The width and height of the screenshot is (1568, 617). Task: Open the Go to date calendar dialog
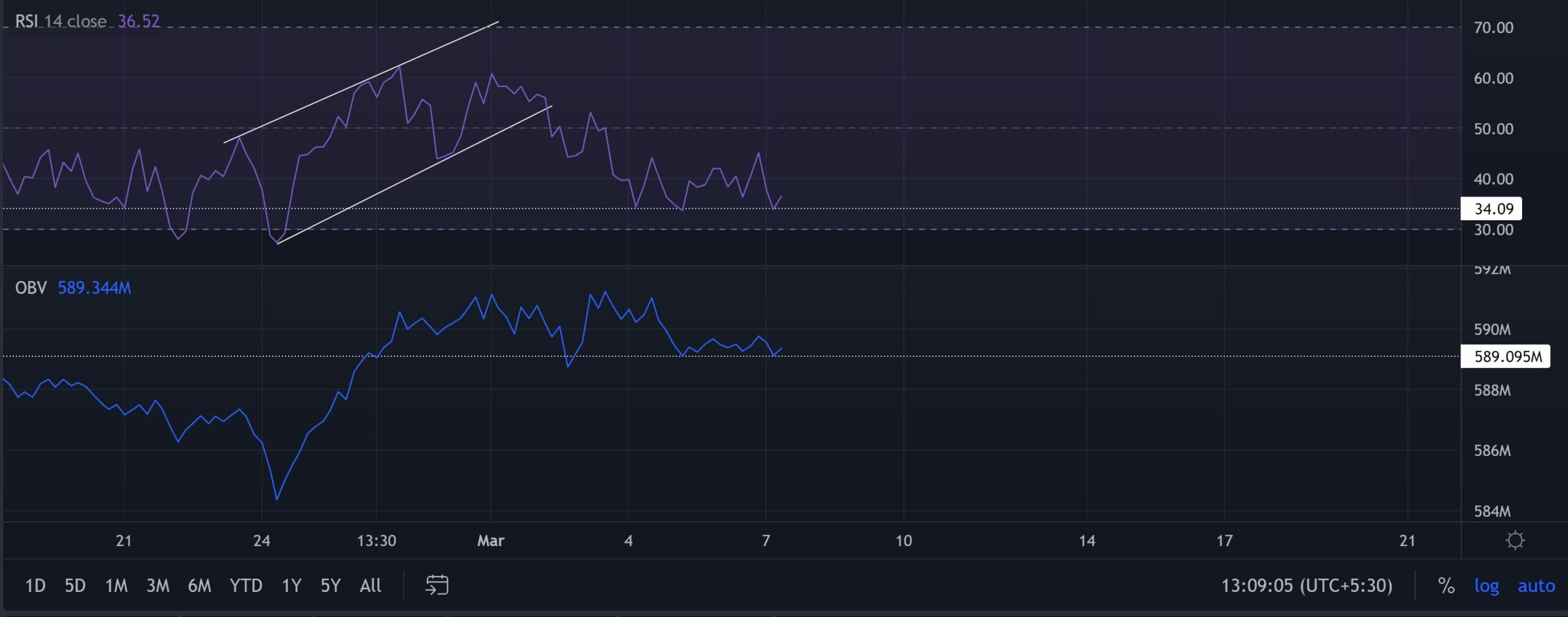[x=437, y=585]
